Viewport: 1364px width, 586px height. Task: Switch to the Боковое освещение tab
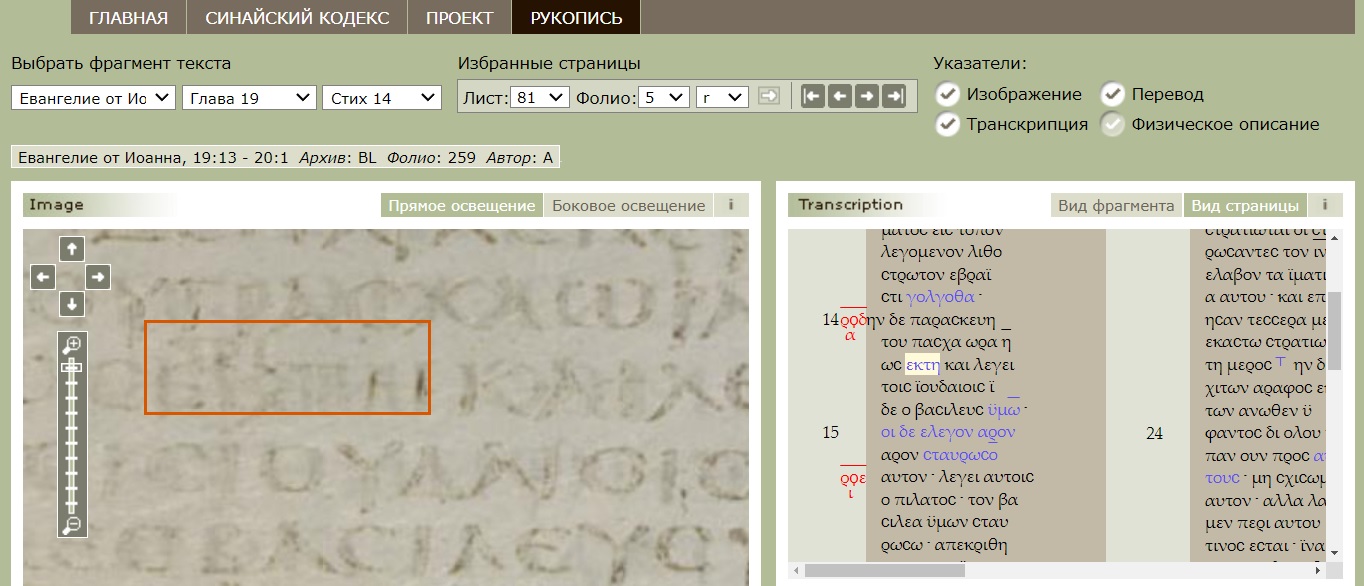point(628,205)
